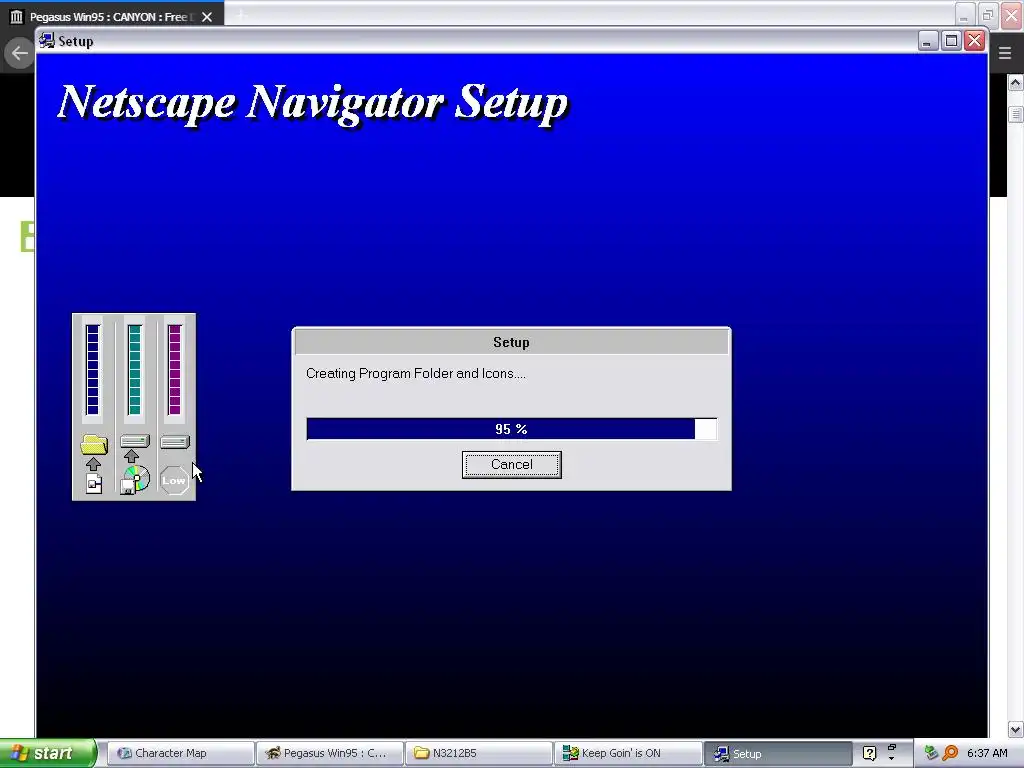The height and width of the screenshot is (768, 1024).
Task: Click the 95 % progress bar
Action: 511,429
